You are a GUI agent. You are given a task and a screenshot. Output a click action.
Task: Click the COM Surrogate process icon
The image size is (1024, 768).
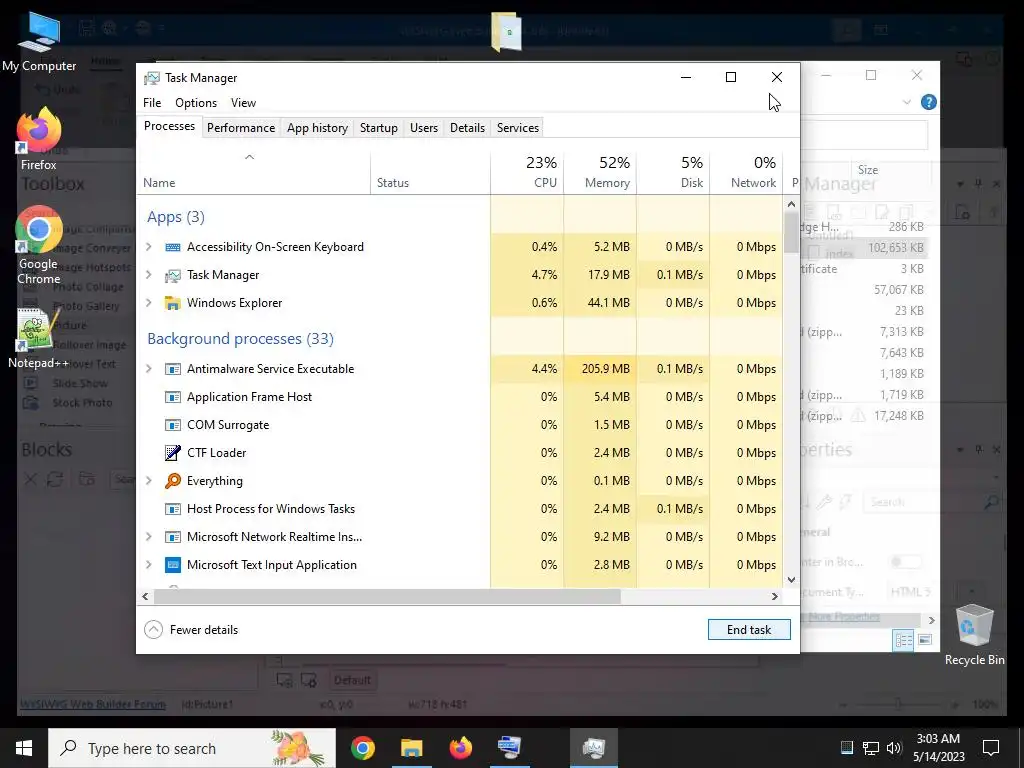(x=172, y=425)
